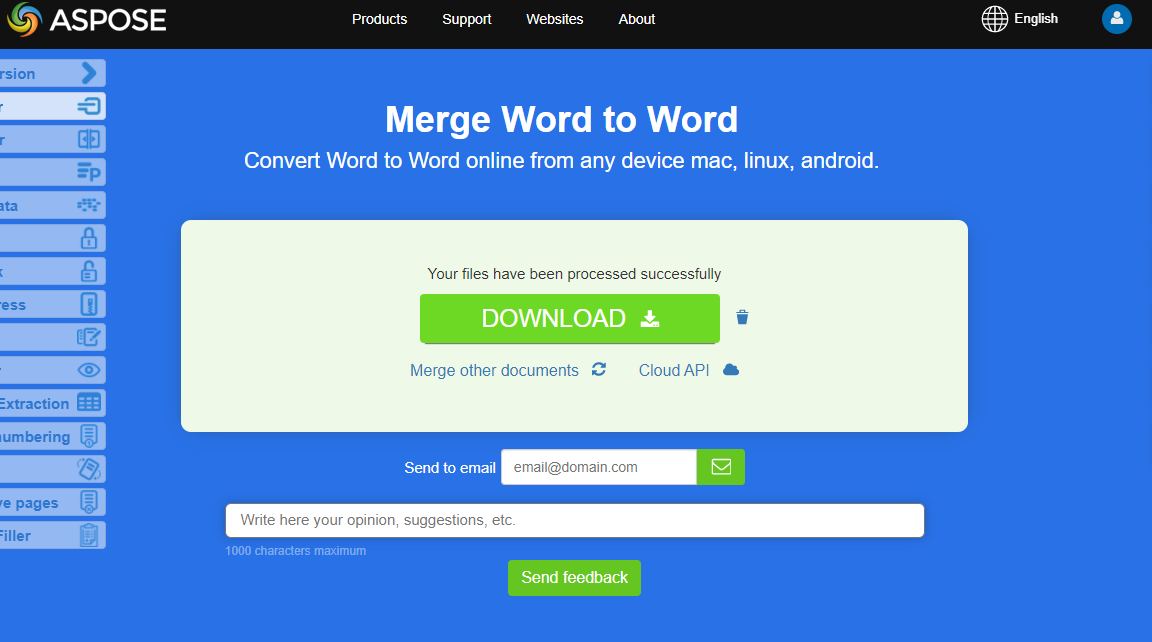
Task: Open the Support menu
Action: 466,19
